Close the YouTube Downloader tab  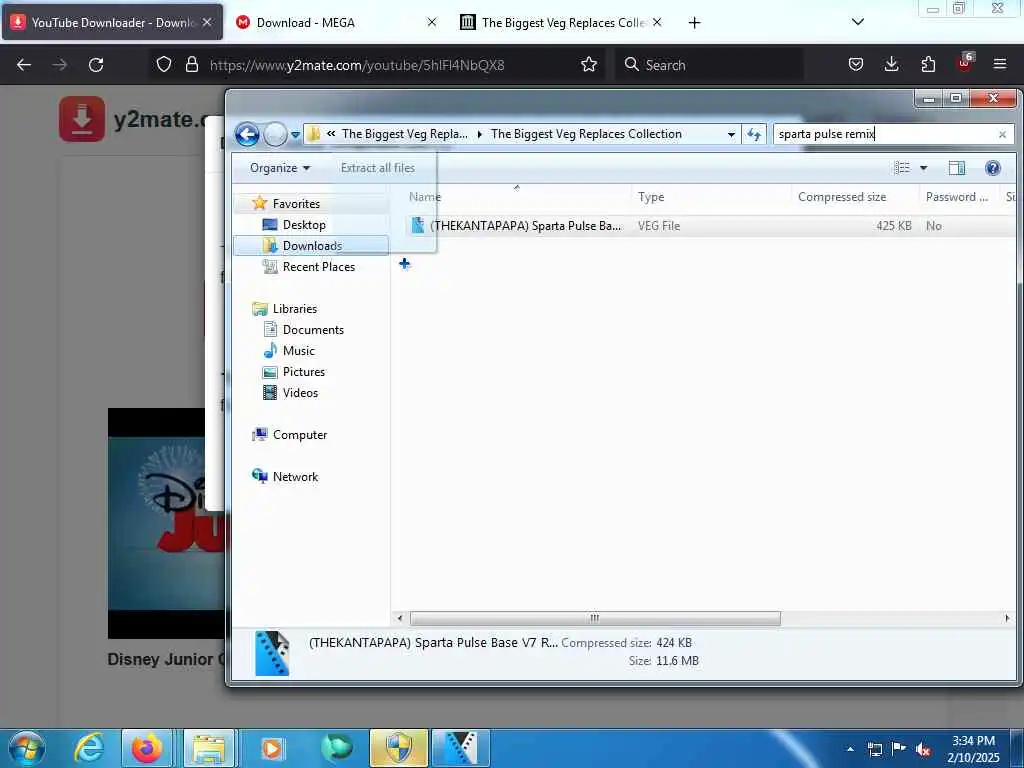[207, 22]
